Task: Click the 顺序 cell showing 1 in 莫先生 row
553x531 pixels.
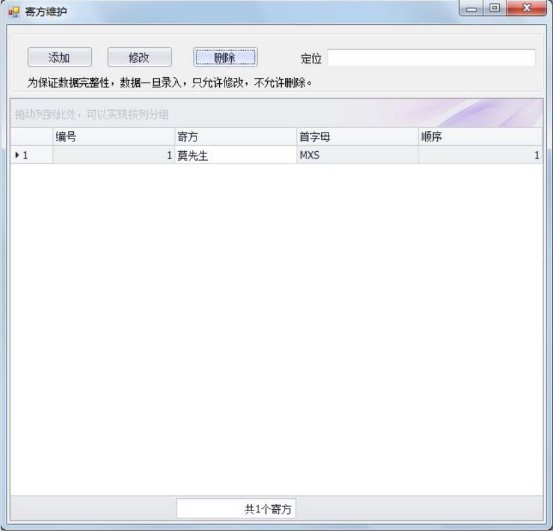Action: 480,155
